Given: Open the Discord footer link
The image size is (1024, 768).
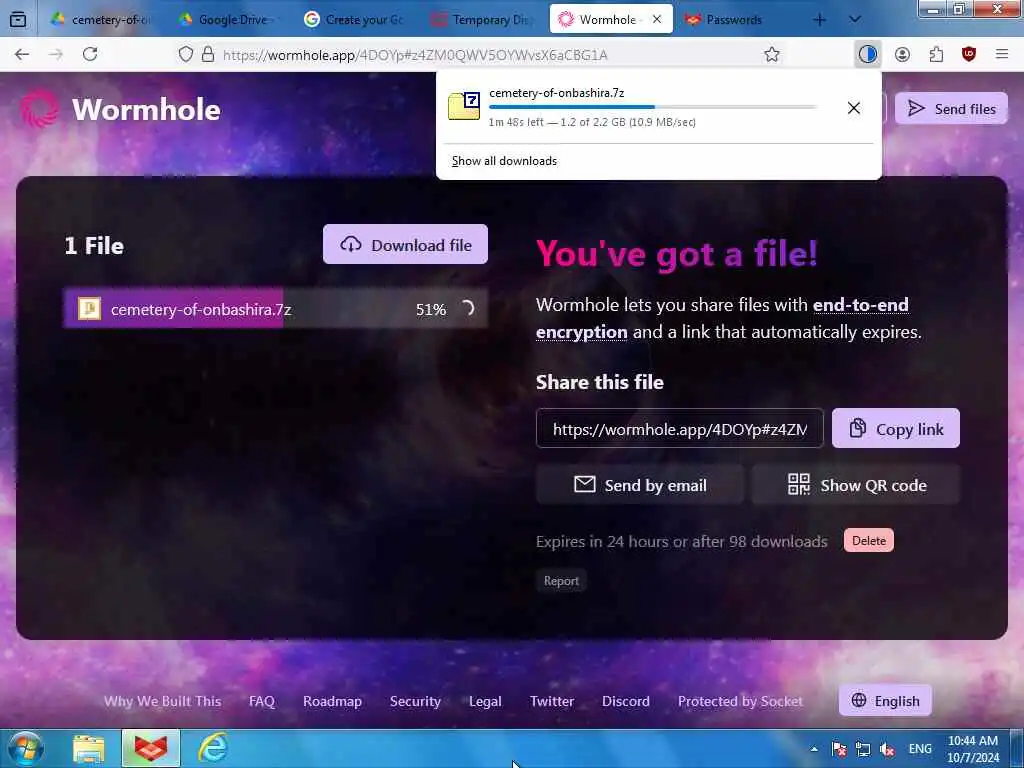Looking at the screenshot, I should tap(626, 701).
